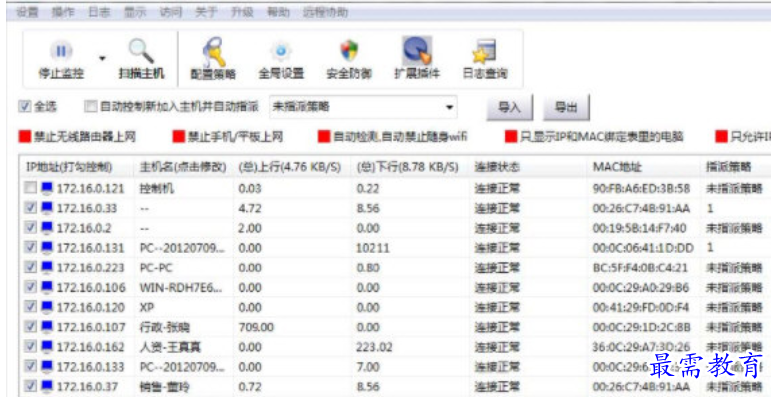Uncheck the box for 172.16.0.2
The width and height of the screenshot is (771, 397).
30,228
